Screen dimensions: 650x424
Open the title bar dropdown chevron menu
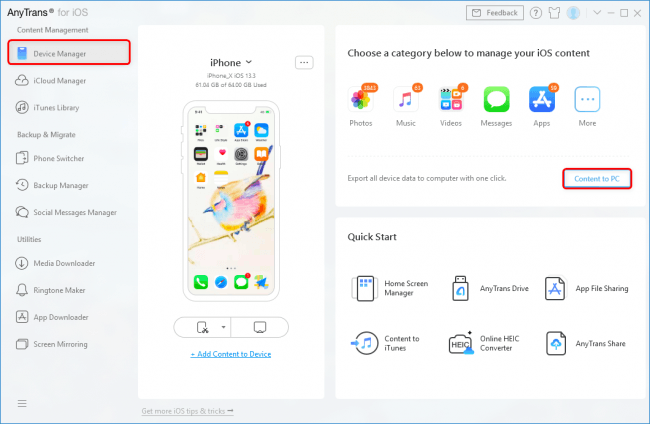pyautogui.click(x=597, y=13)
